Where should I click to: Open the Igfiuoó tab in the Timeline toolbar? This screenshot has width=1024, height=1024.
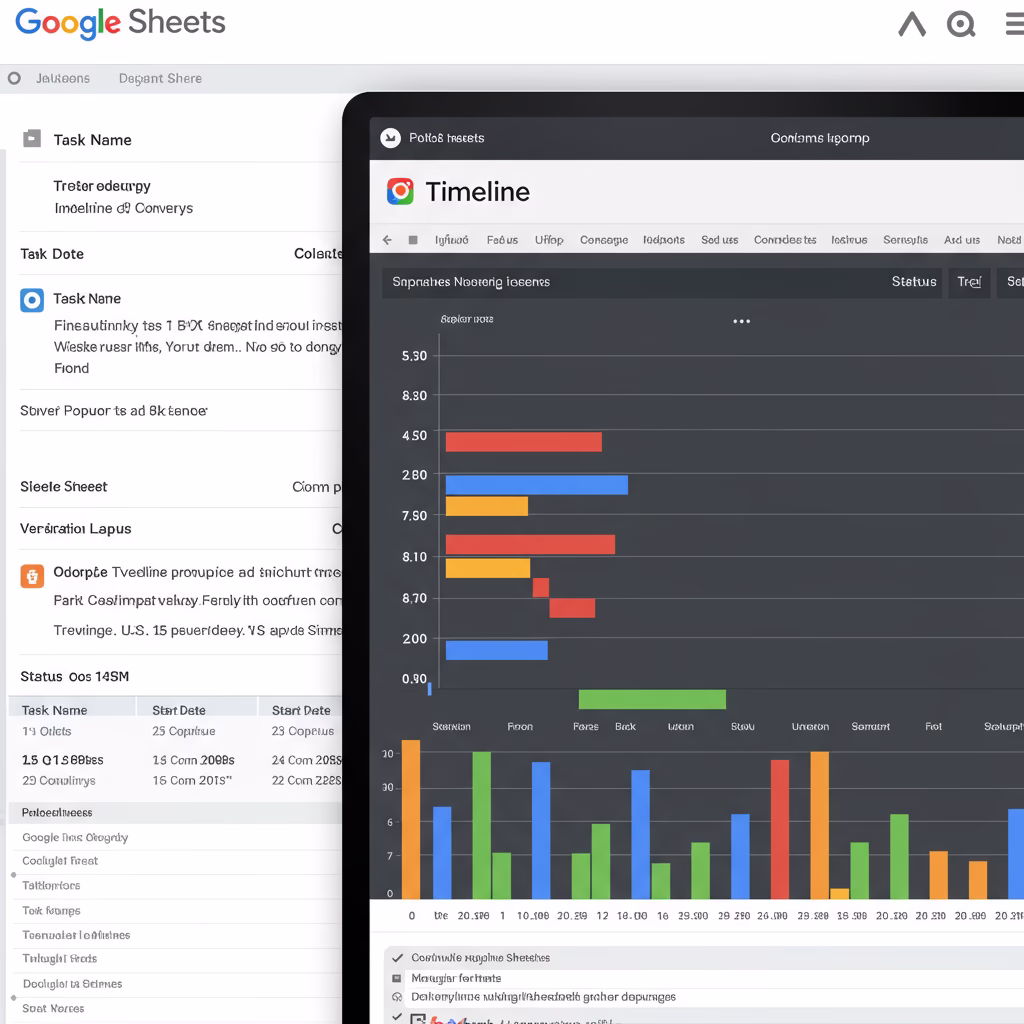452,240
